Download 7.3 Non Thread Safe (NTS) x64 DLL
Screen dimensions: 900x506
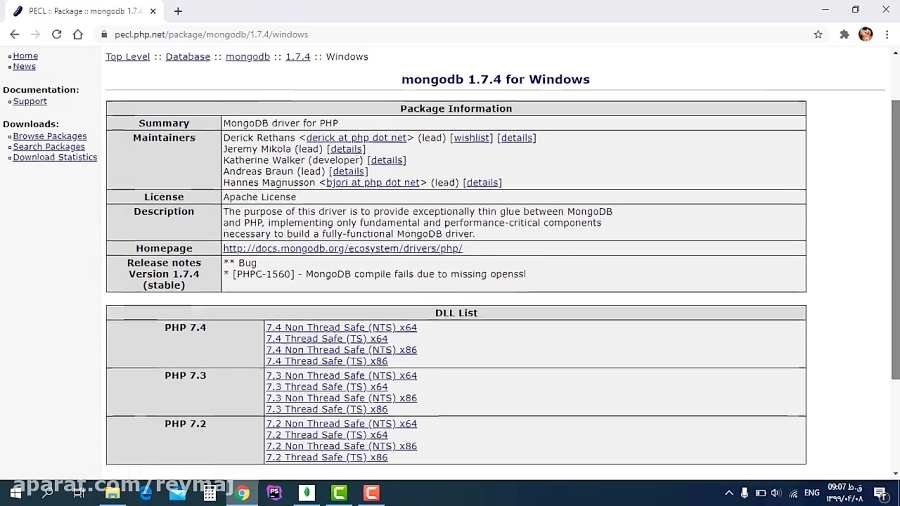point(341,376)
